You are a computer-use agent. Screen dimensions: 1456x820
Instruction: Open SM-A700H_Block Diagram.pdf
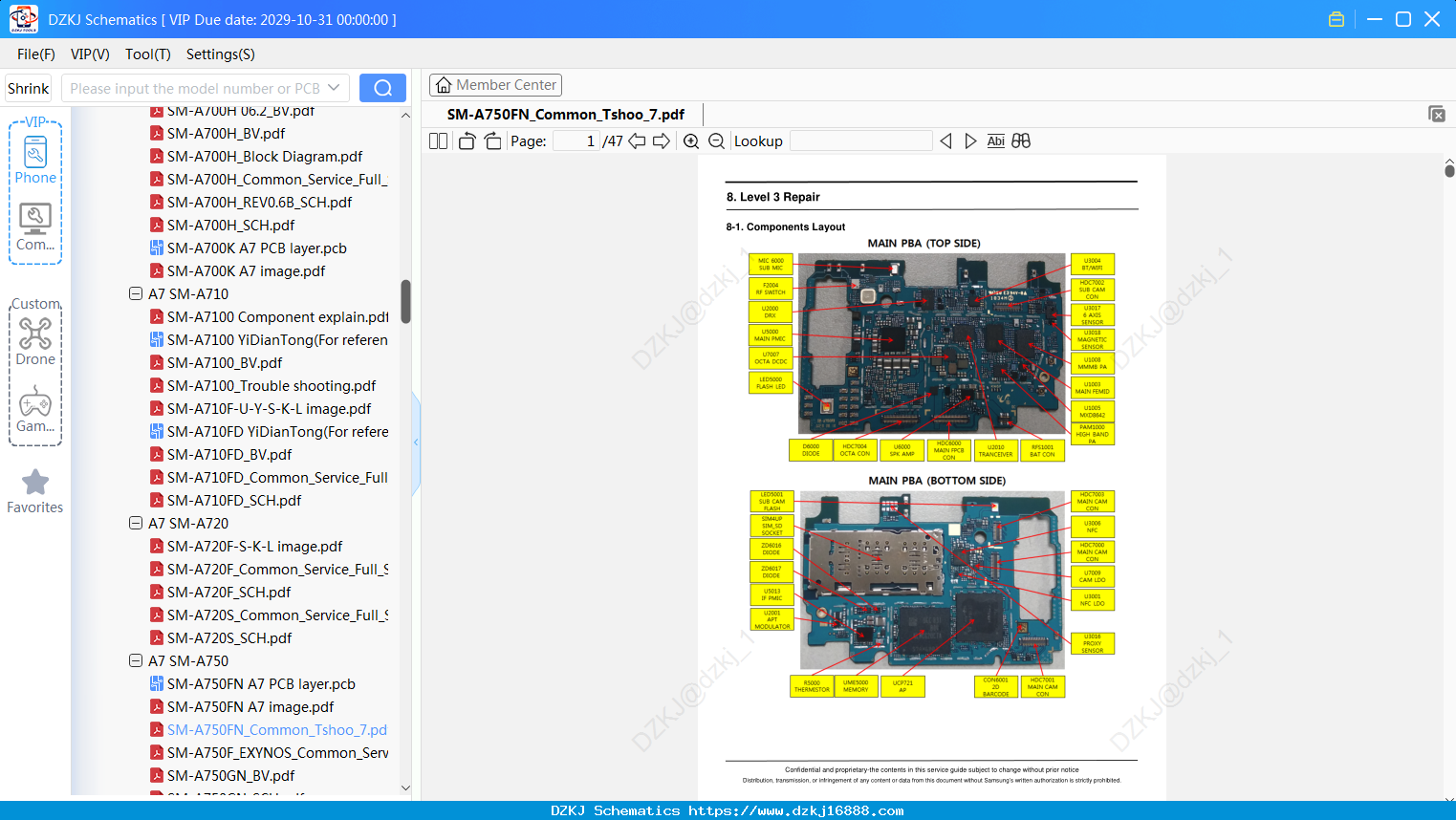click(x=265, y=156)
